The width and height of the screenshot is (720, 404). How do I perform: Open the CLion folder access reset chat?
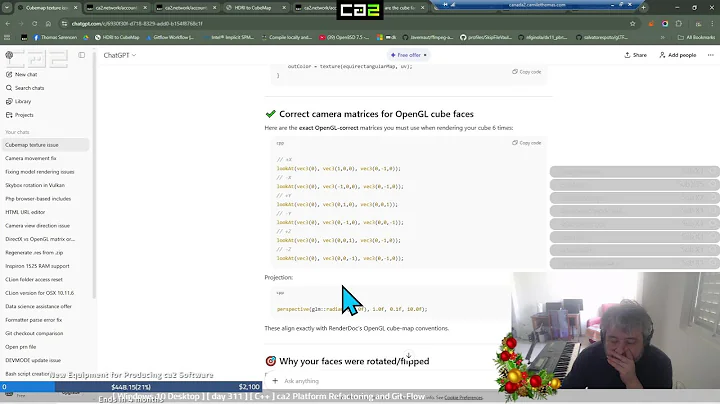[x=45, y=280]
